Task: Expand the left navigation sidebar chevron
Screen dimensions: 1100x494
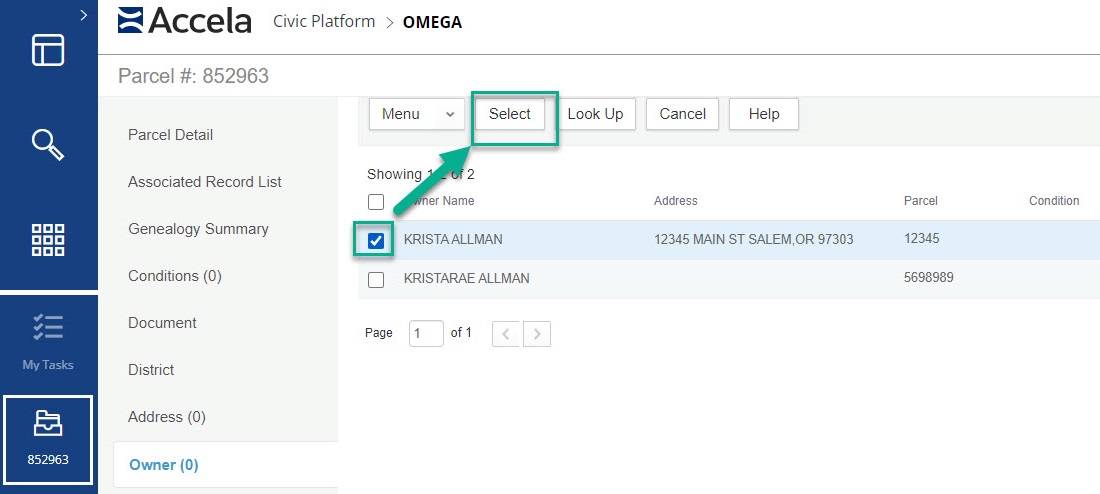Action: (x=83, y=15)
